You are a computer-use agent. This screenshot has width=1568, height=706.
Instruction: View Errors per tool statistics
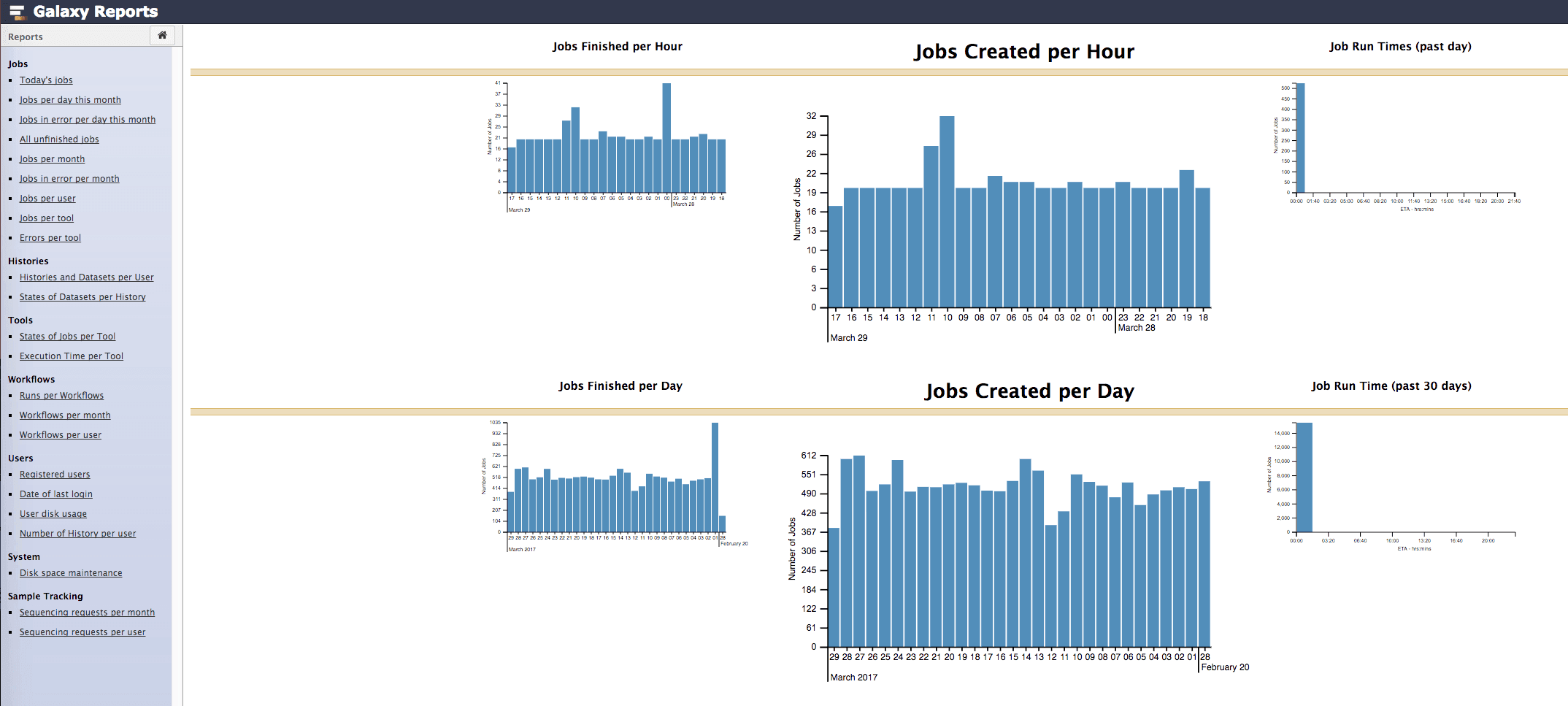[50, 237]
